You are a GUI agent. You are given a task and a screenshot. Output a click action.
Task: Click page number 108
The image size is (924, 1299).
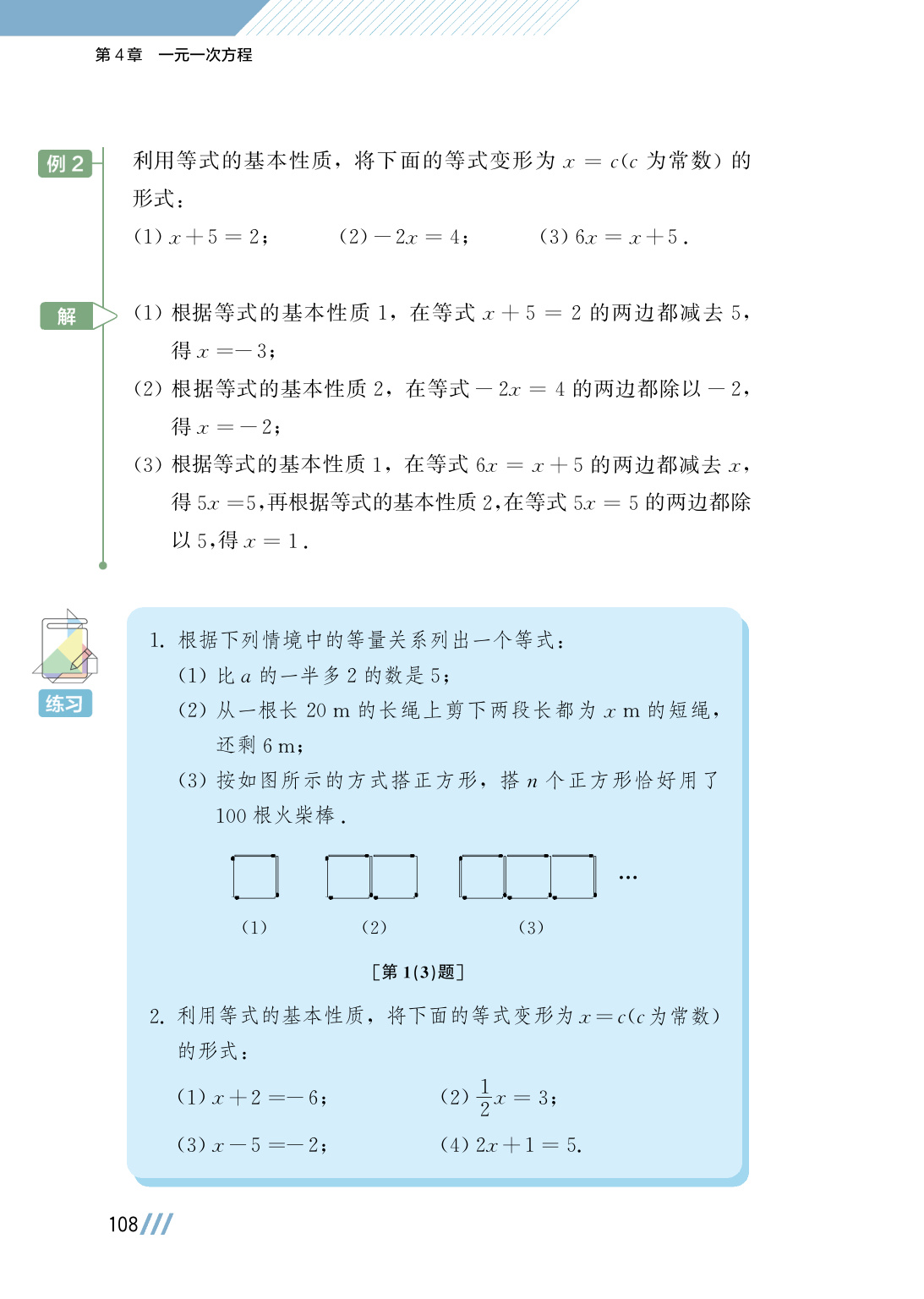123,1225
